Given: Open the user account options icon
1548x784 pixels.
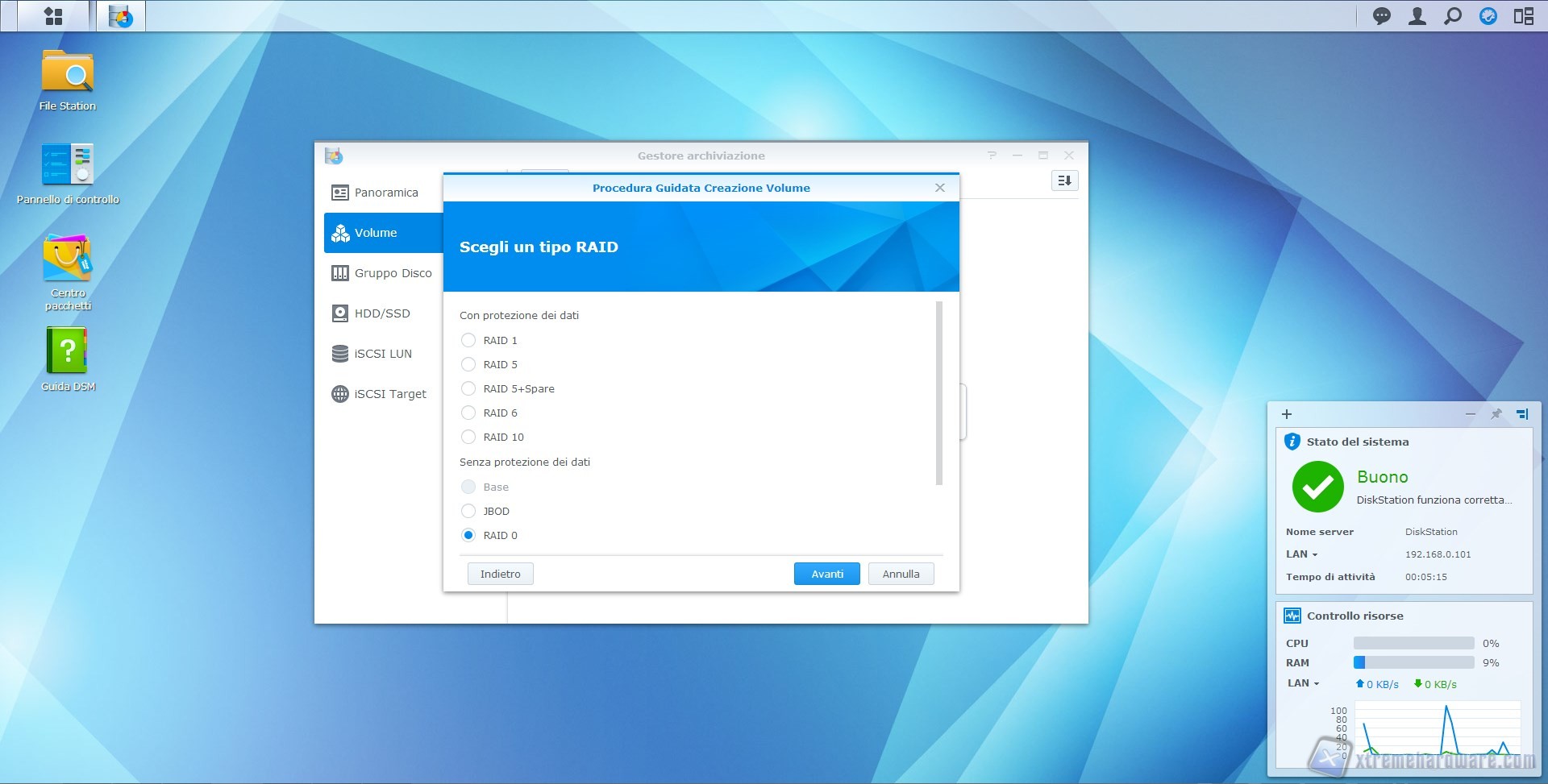Looking at the screenshot, I should [x=1417, y=16].
